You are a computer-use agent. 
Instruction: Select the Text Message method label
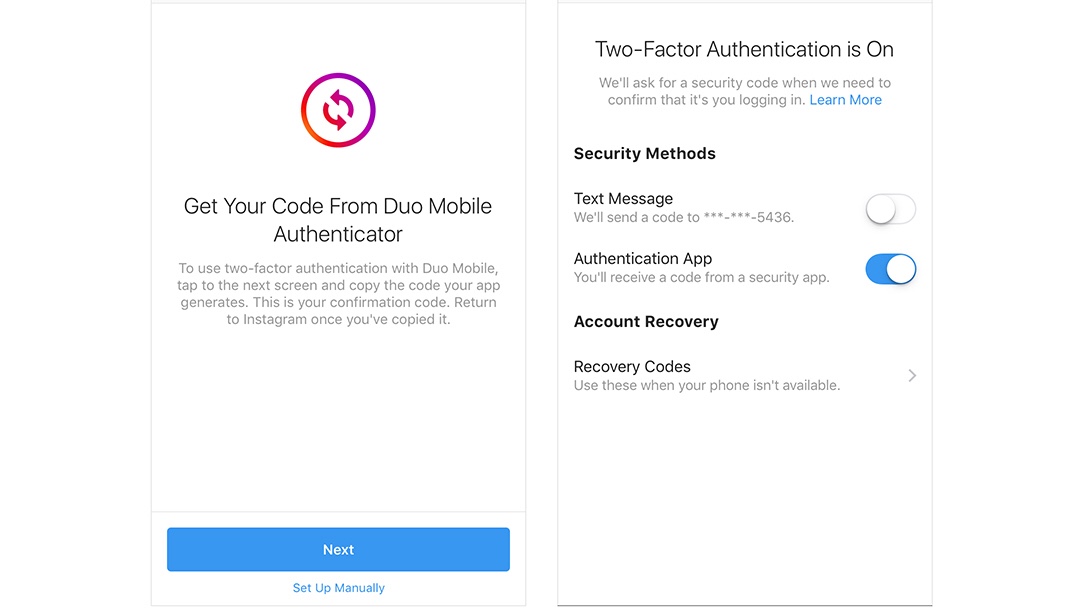pos(623,198)
